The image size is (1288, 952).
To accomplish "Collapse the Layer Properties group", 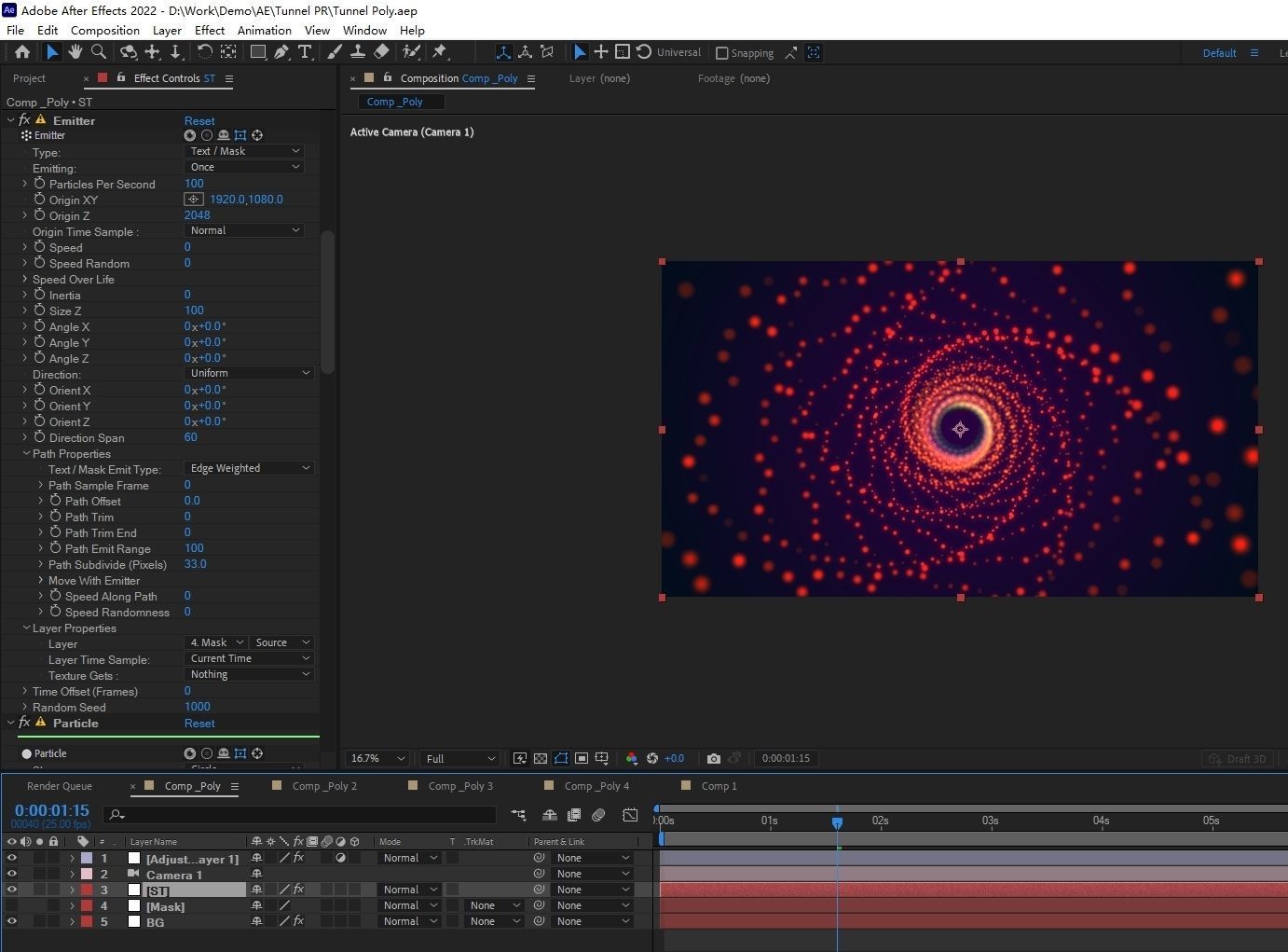I will click(x=26, y=628).
